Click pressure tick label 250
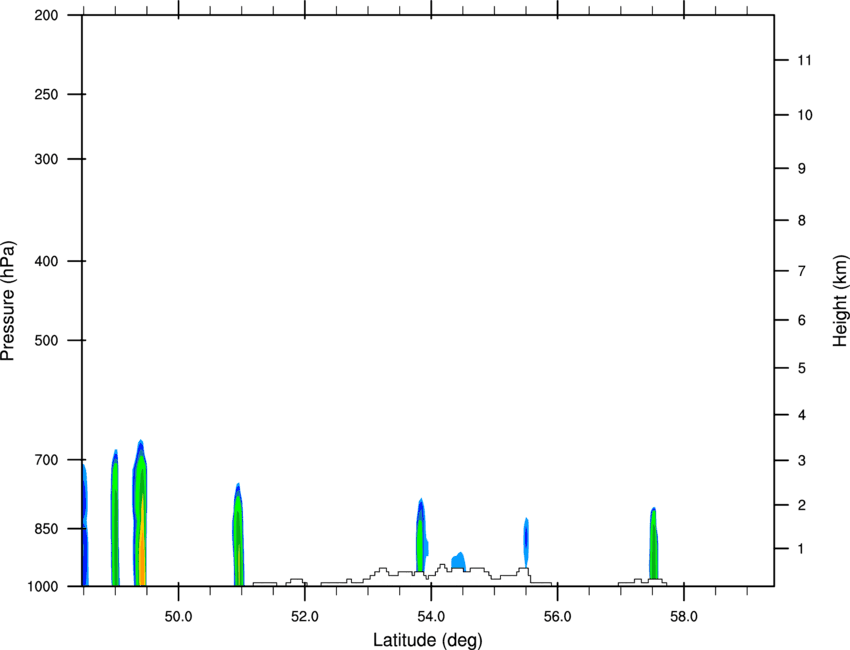Screen dimensions: 850x650 point(46,94)
